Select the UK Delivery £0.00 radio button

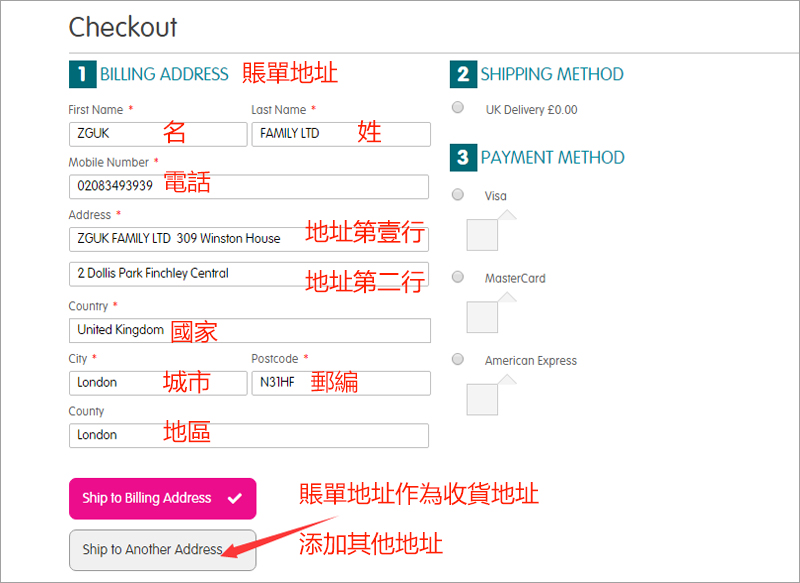tap(457, 108)
